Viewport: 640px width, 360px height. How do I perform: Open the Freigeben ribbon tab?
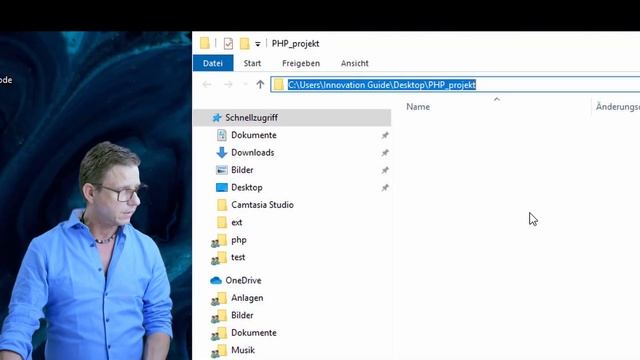pos(301,63)
